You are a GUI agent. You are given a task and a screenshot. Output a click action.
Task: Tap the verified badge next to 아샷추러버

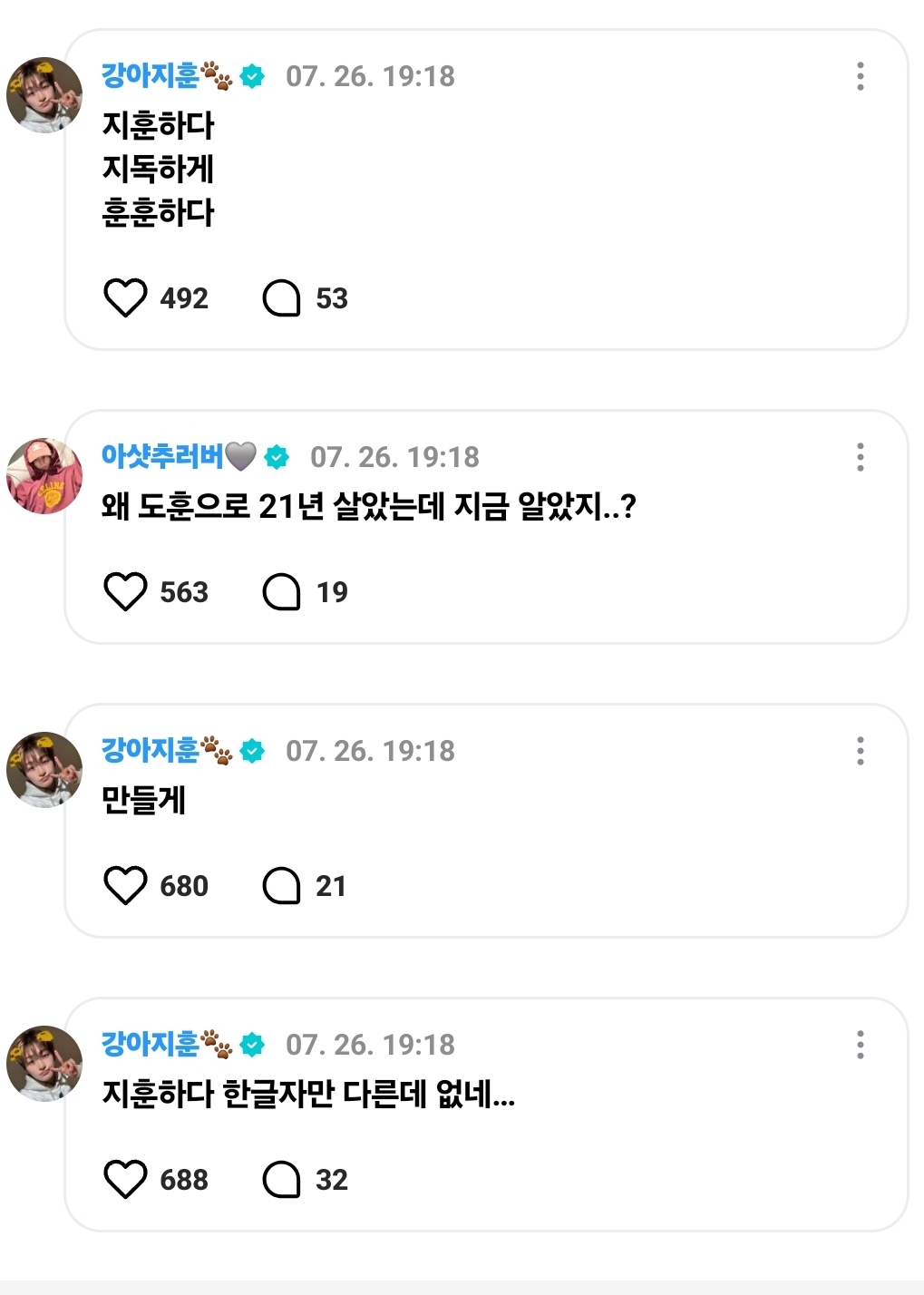277,457
